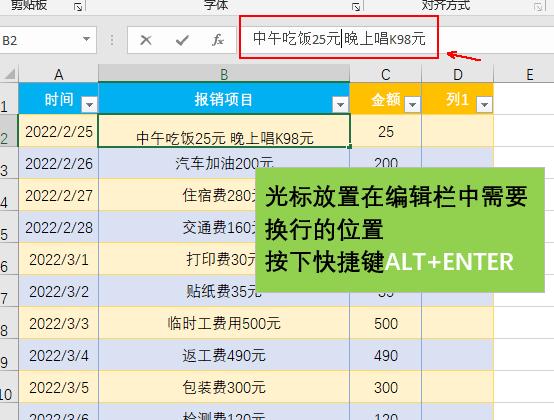The width and height of the screenshot is (554, 420).
Task: Click the 报销项目 header cell
Action: [224, 99]
